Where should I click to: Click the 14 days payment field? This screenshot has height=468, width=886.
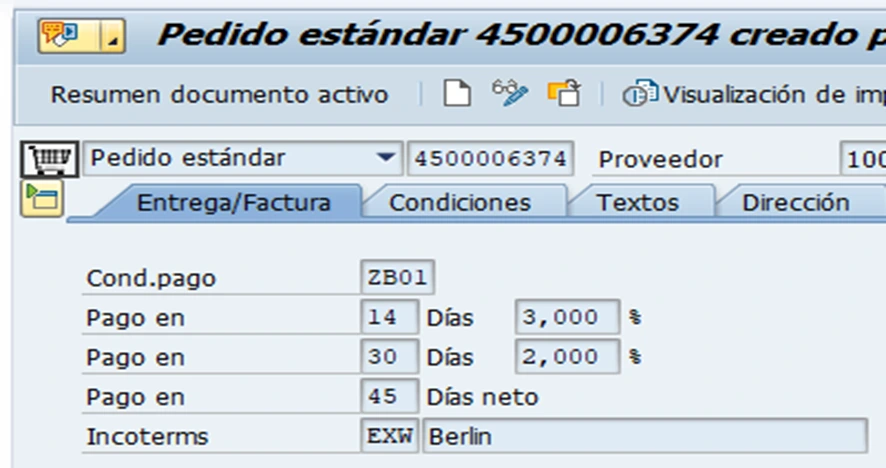click(x=389, y=317)
